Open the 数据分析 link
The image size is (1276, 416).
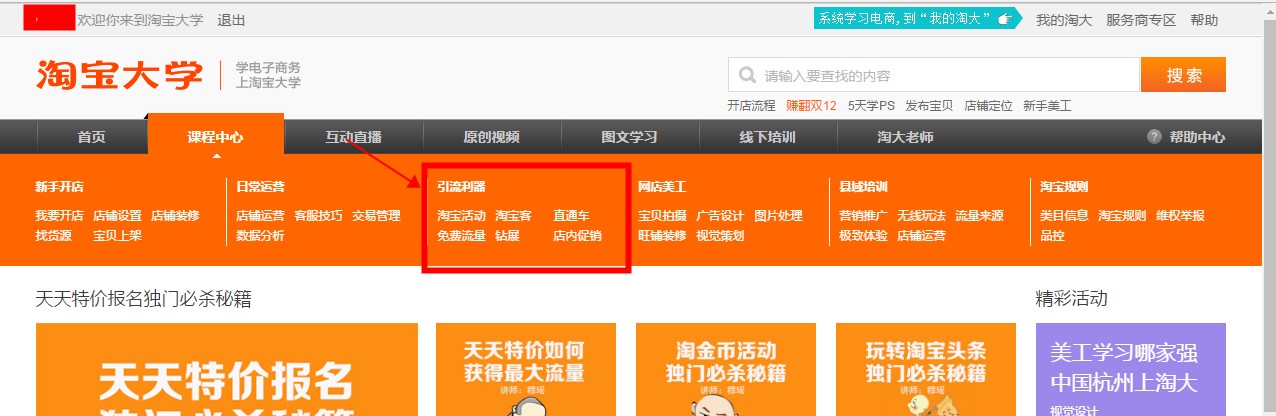[x=260, y=235]
